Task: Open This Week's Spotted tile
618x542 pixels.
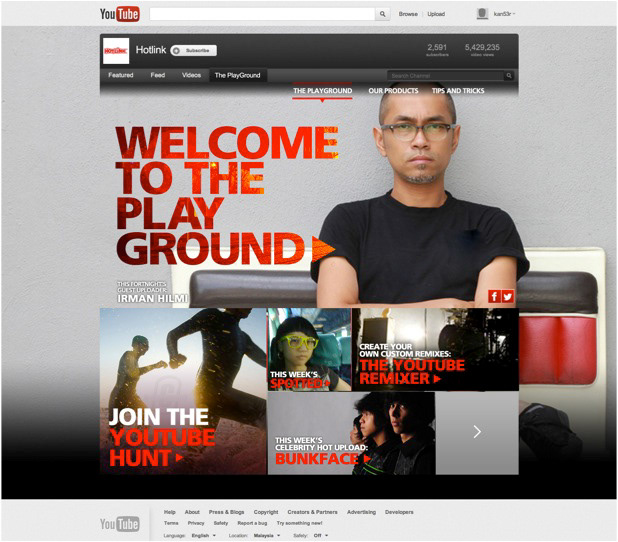Action: pyautogui.click(x=309, y=350)
